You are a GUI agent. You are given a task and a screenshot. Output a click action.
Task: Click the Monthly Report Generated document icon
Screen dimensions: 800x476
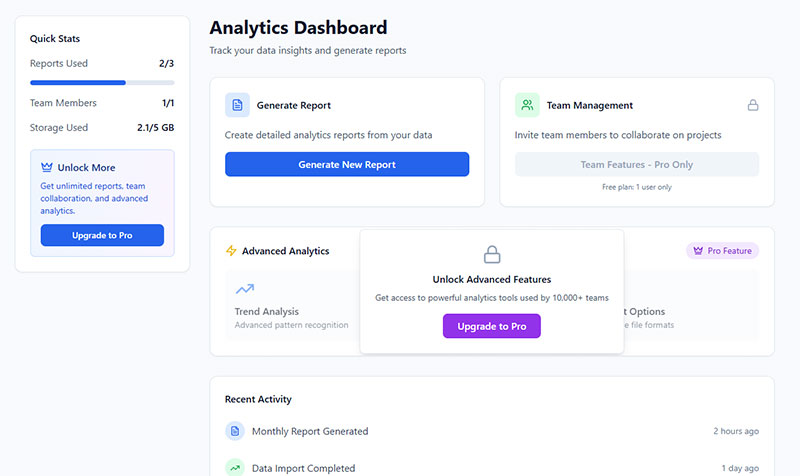click(235, 431)
